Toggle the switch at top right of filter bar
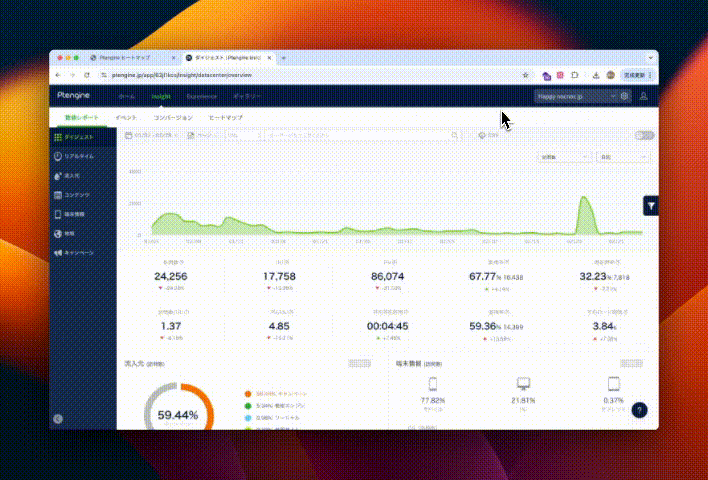 tap(644, 135)
